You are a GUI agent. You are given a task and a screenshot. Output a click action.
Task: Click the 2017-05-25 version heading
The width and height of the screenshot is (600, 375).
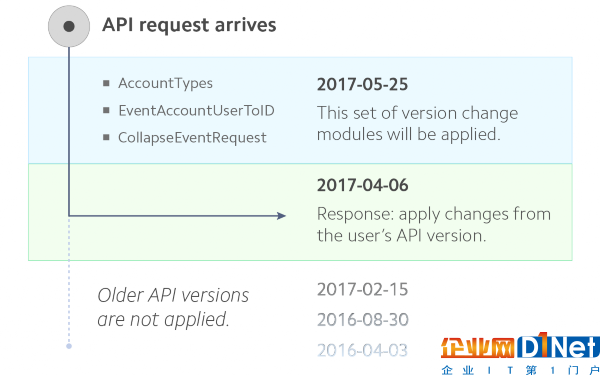(362, 85)
